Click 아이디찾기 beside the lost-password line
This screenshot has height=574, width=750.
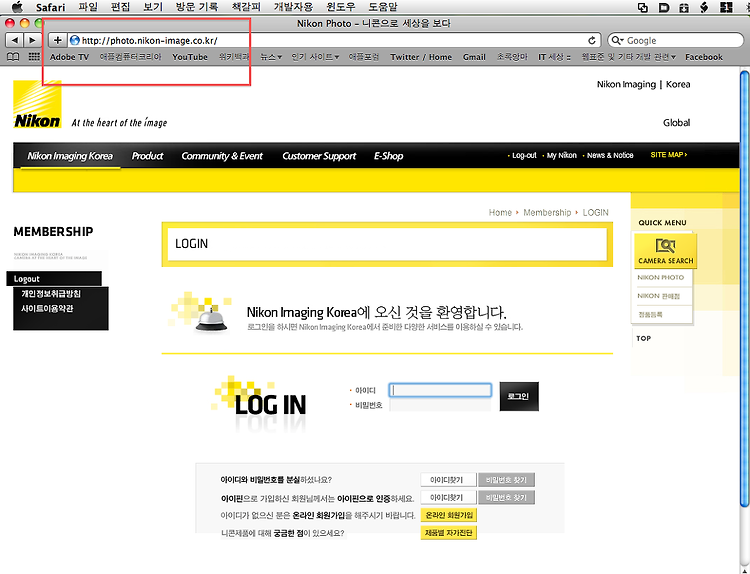pos(448,480)
